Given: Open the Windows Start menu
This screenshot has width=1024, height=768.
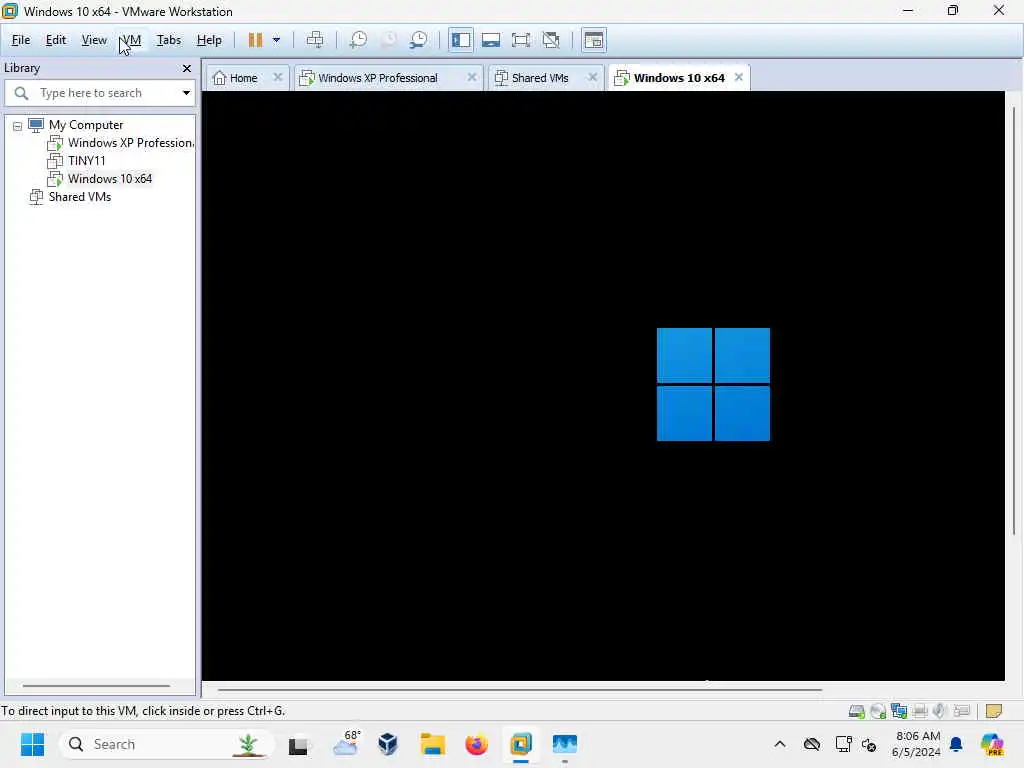Looking at the screenshot, I should (x=33, y=744).
